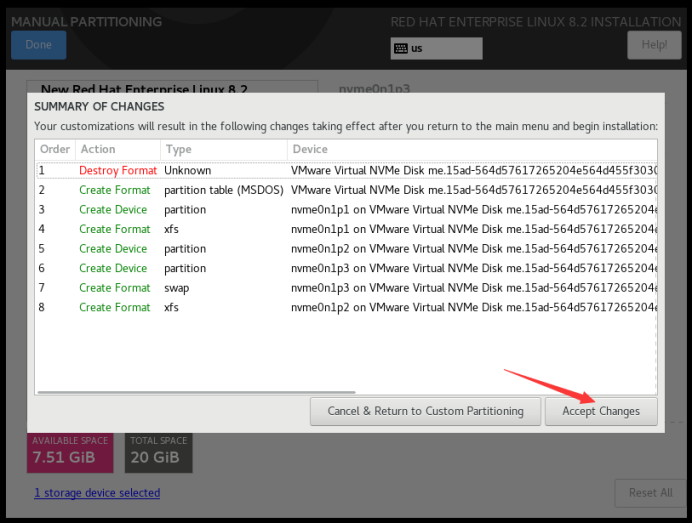Image resolution: width=692 pixels, height=524 pixels.
Task: Click the Reset All button
Action: pos(651,493)
